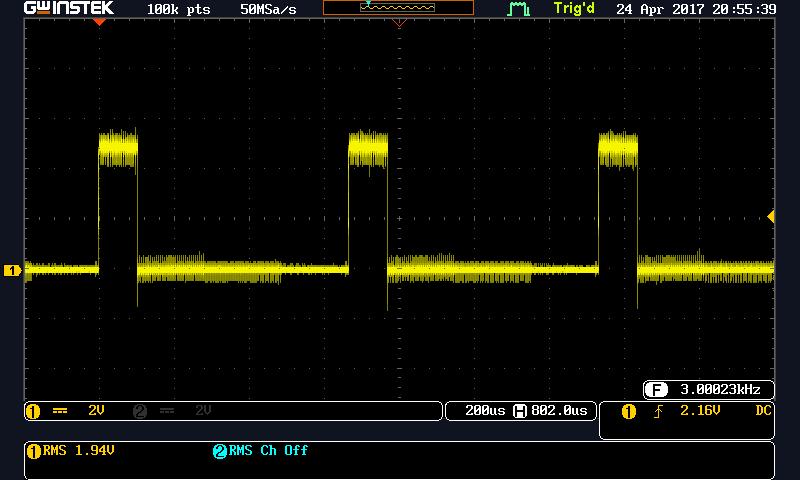Click the date and time display

696,9
